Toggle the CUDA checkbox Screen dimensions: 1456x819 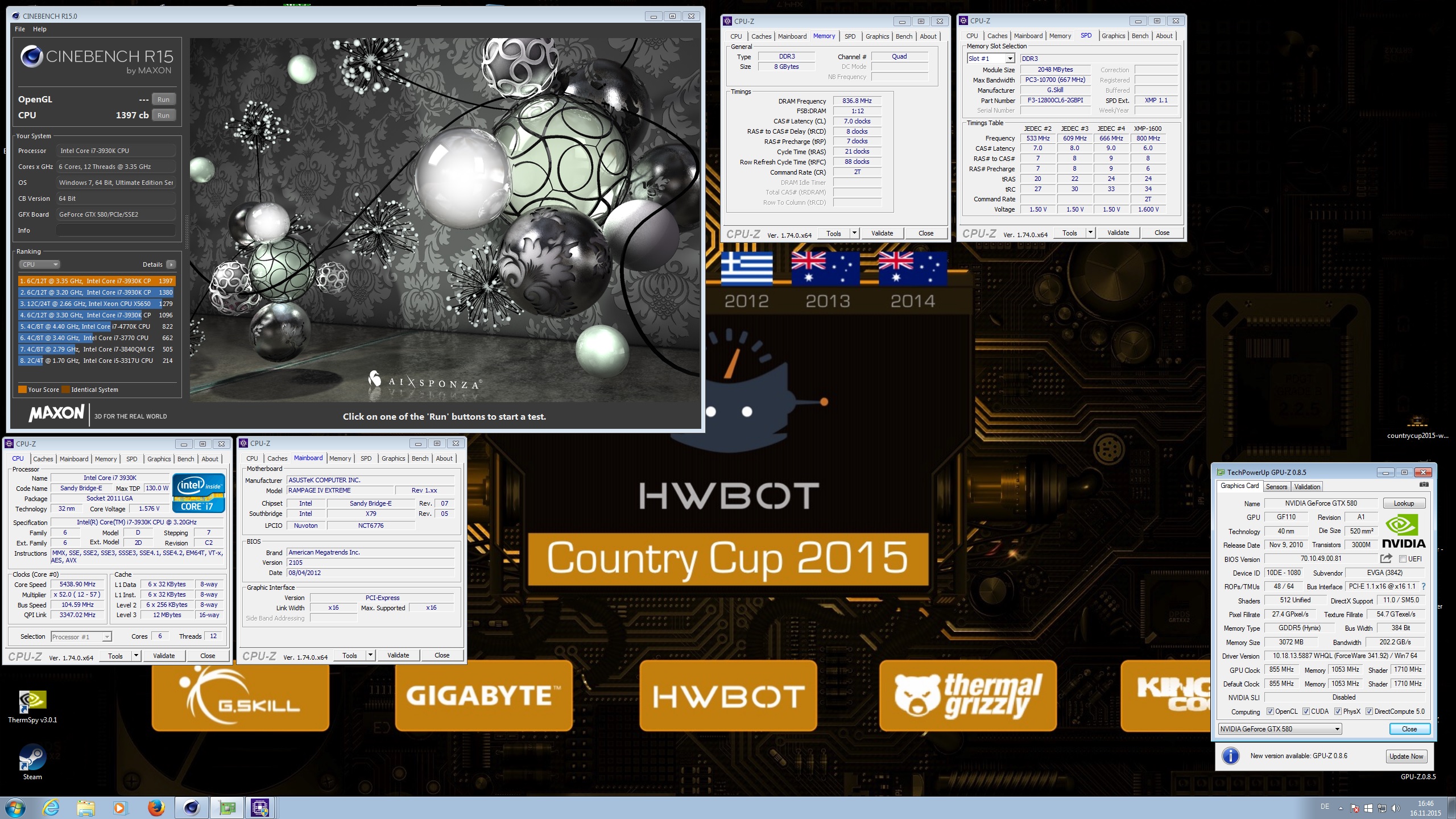(x=1306, y=712)
